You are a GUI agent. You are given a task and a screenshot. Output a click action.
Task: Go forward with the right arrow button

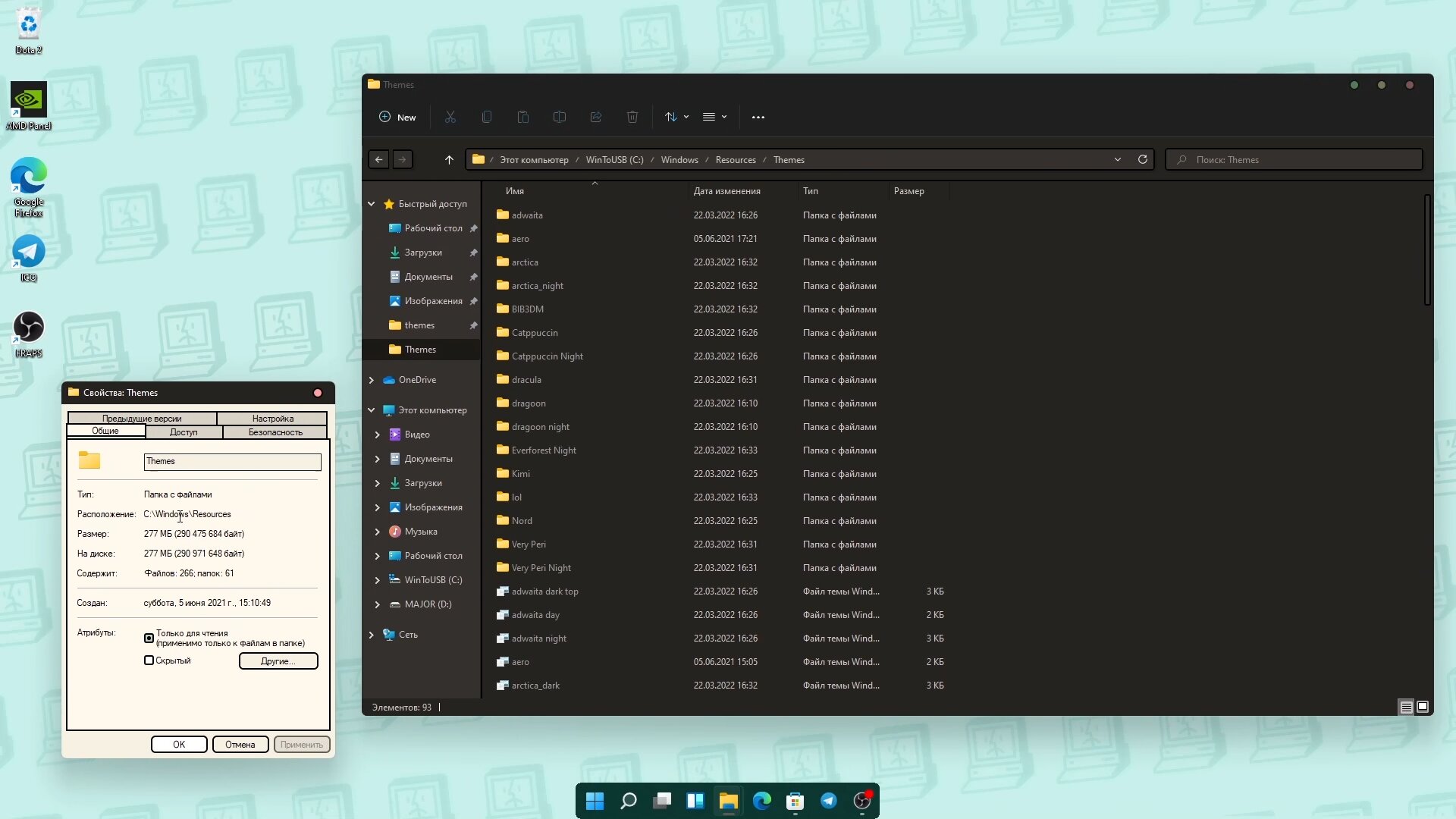403,159
